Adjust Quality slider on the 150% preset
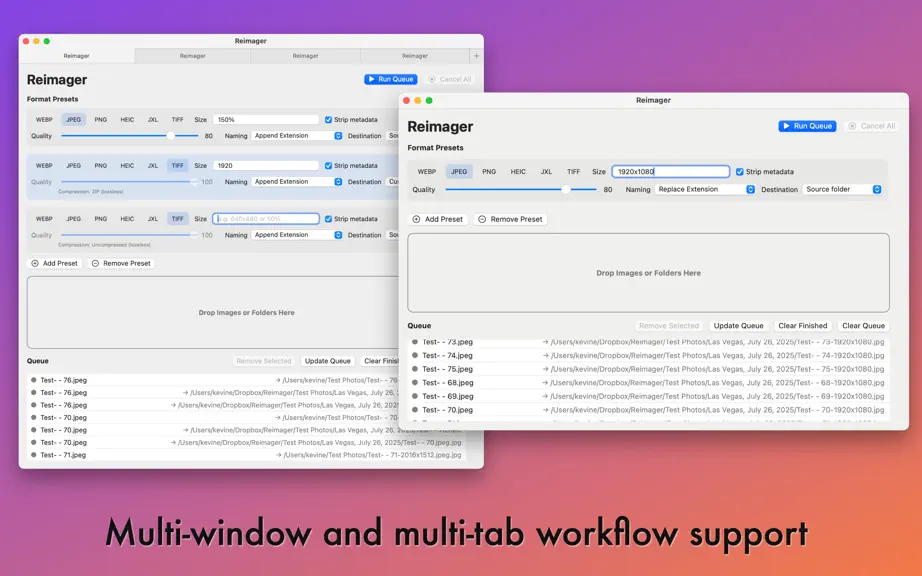The height and width of the screenshot is (576, 922). pos(129,136)
